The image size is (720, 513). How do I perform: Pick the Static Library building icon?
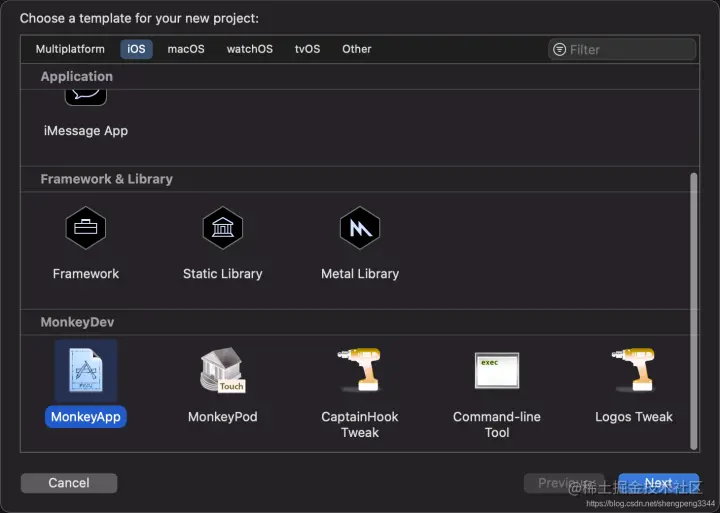pyautogui.click(x=223, y=228)
